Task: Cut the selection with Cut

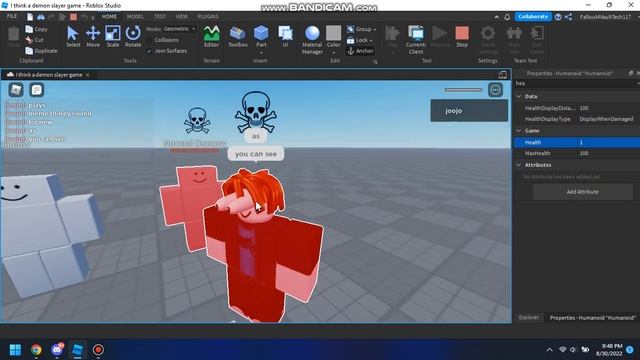Action: pos(34,40)
